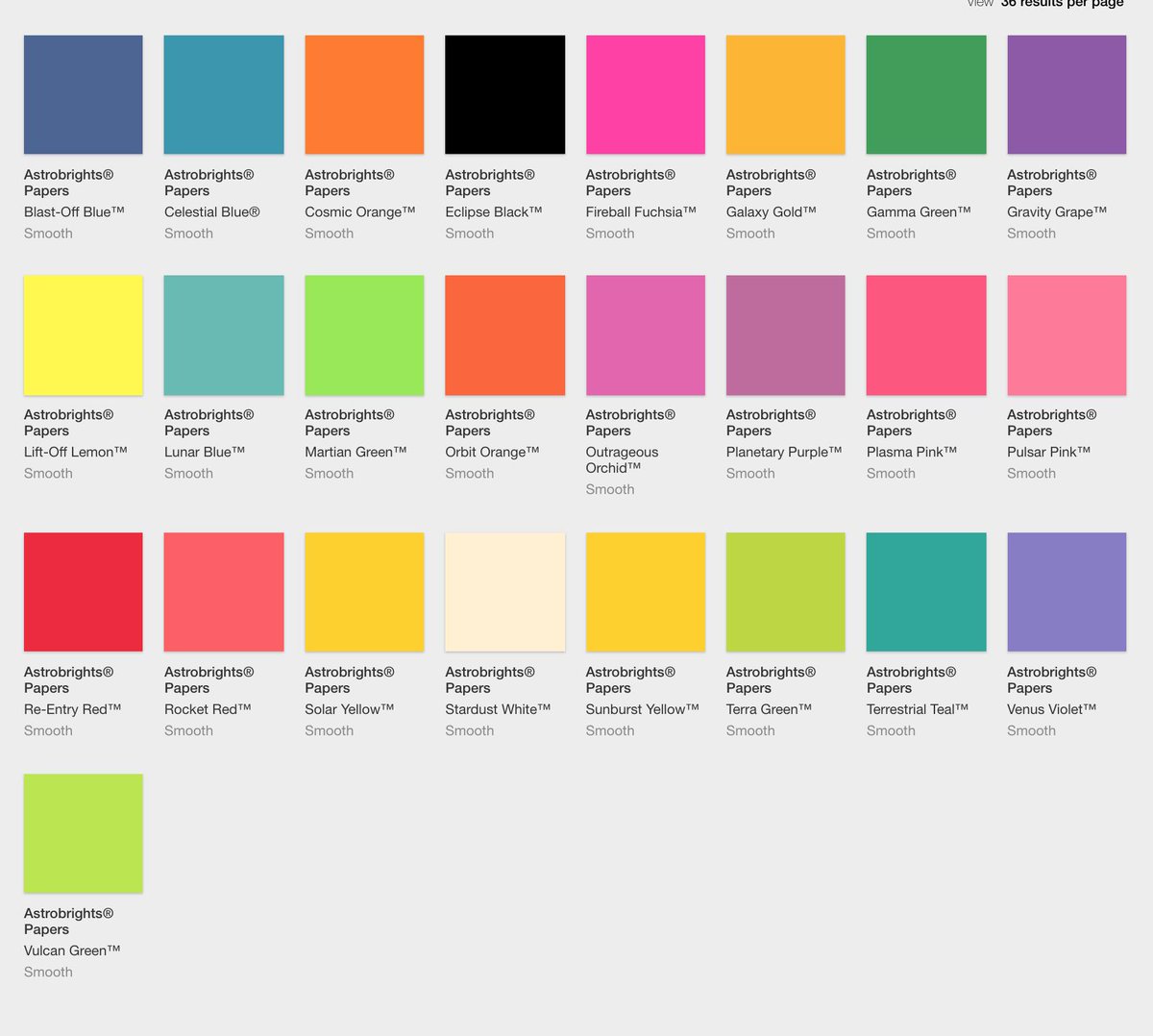The width and height of the screenshot is (1153, 1036).
Task: Select the Celestial Blue color swatch
Action: pos(224,95)
